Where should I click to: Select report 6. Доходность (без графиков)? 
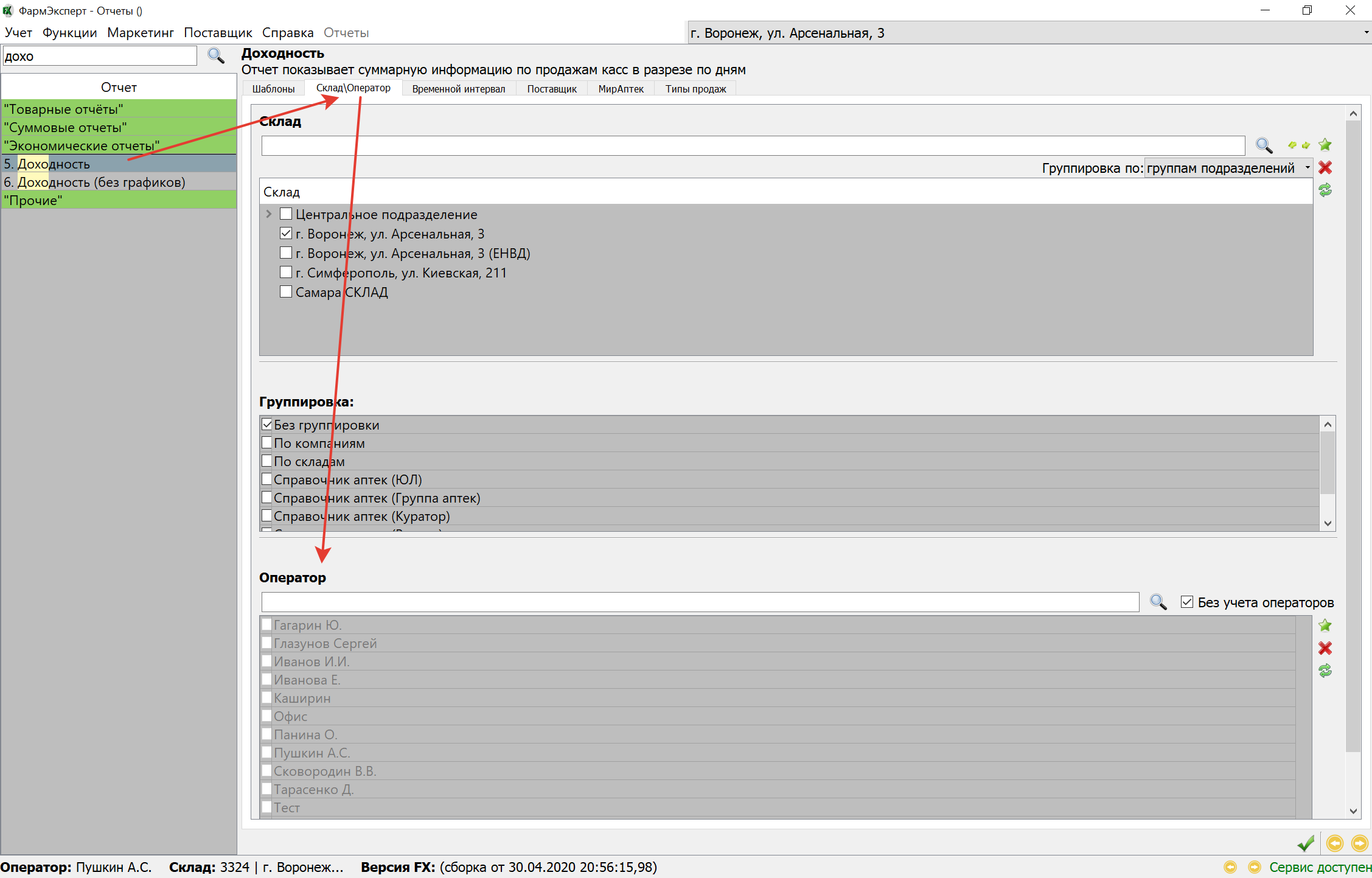(94, 182)
